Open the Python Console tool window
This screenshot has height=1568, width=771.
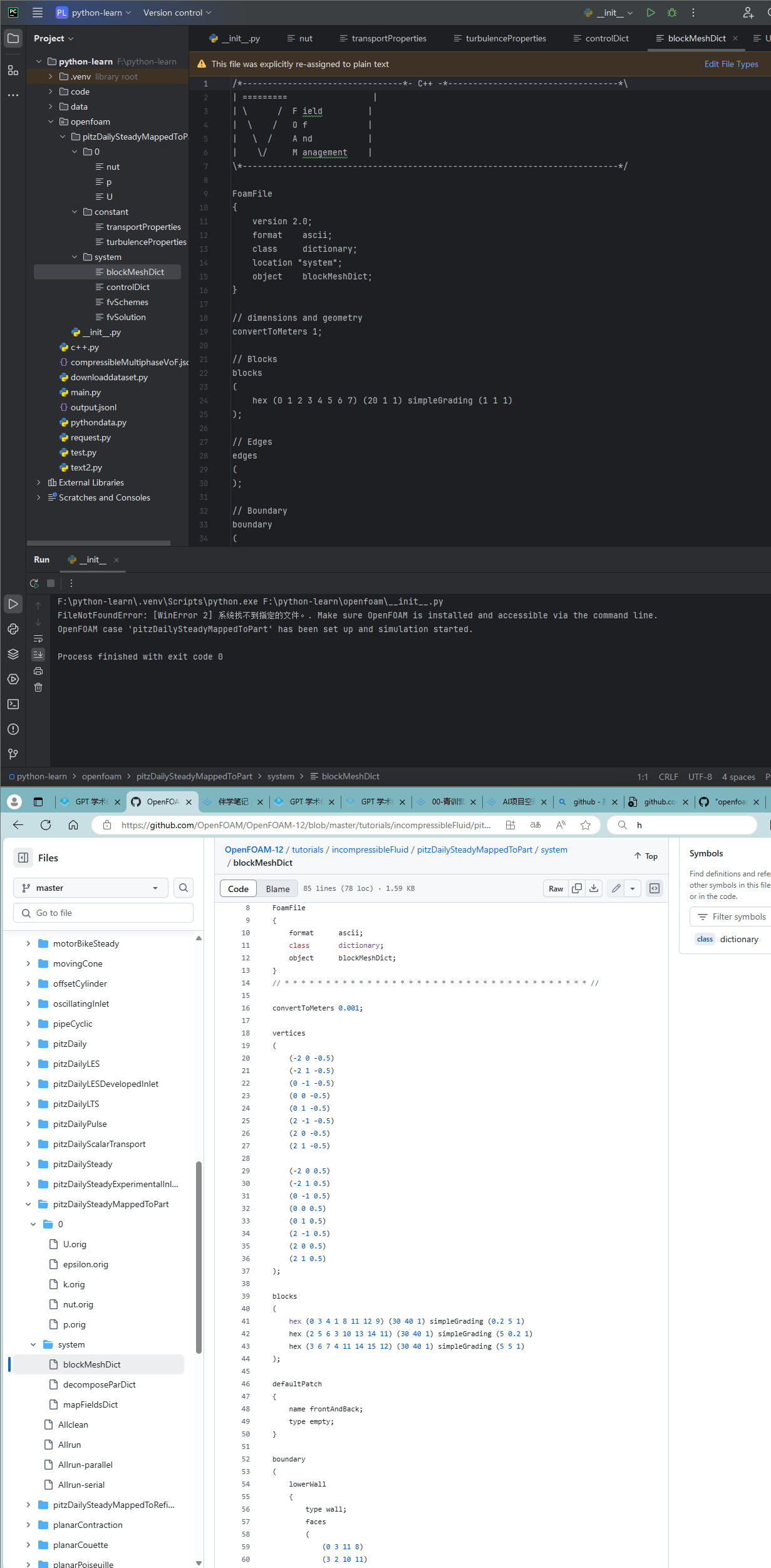tap(13, 629)
